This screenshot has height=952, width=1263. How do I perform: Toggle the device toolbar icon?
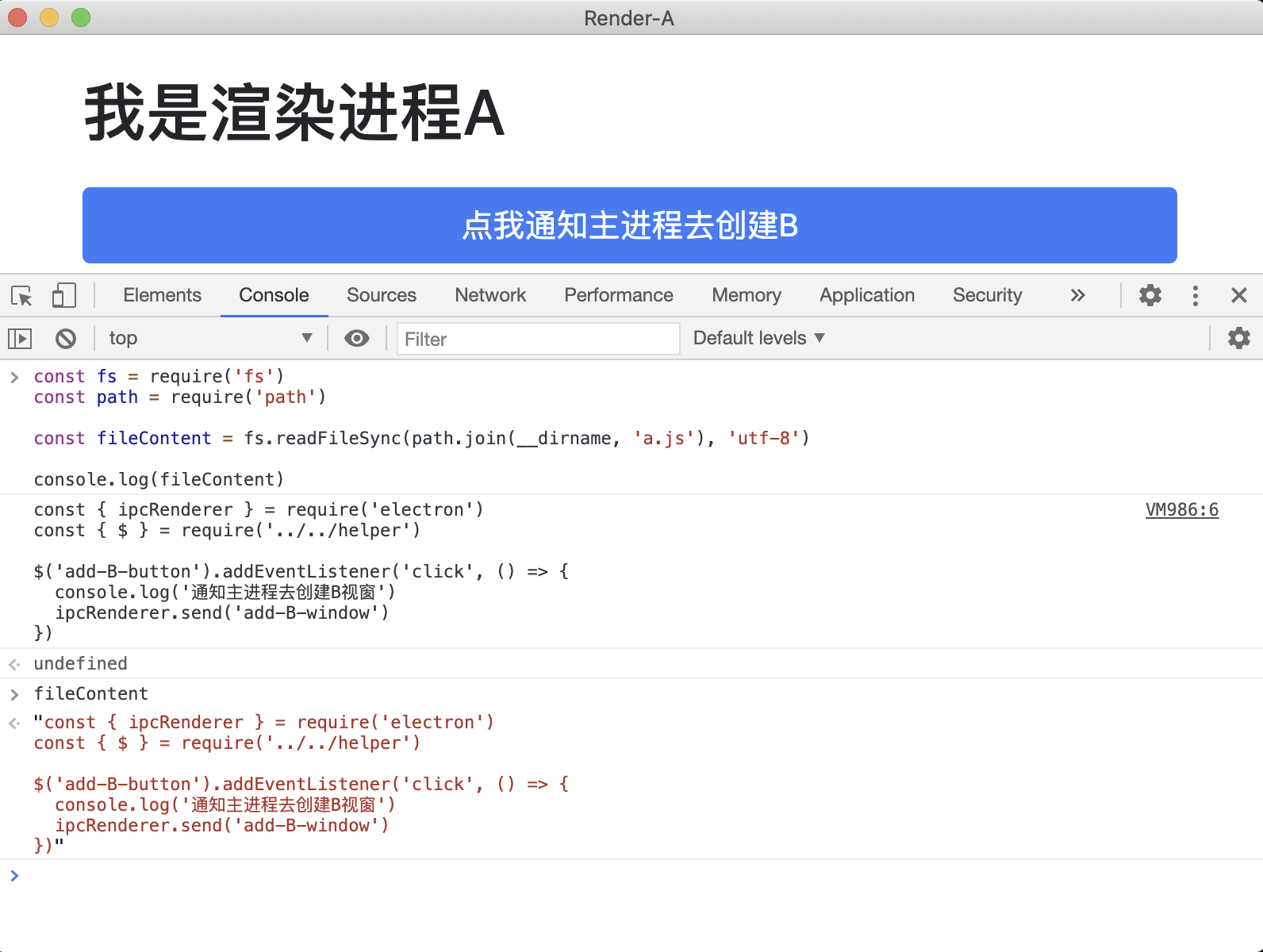coord(63,296)
